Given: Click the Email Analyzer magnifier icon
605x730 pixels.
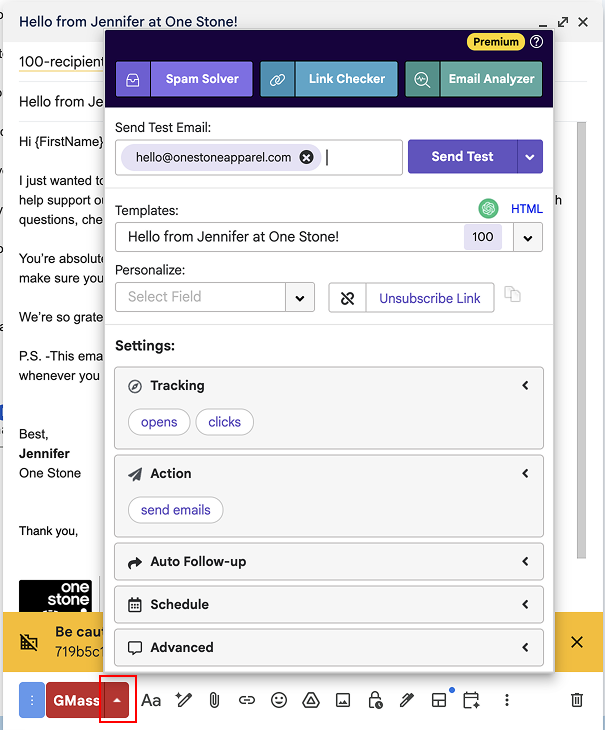Looking at the screenshot, I should tap(422, 79).
